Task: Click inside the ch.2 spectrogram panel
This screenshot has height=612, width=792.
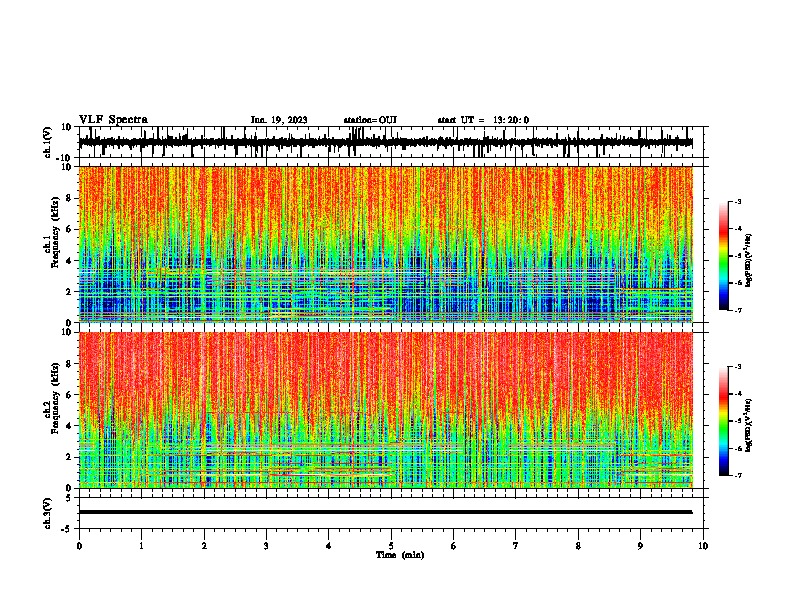Action: pos(385,410)
